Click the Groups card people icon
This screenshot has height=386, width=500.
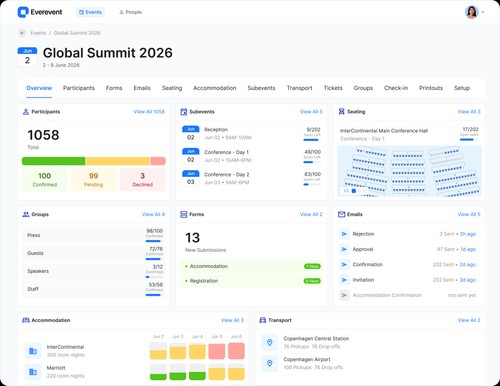(x=26, y=214)
